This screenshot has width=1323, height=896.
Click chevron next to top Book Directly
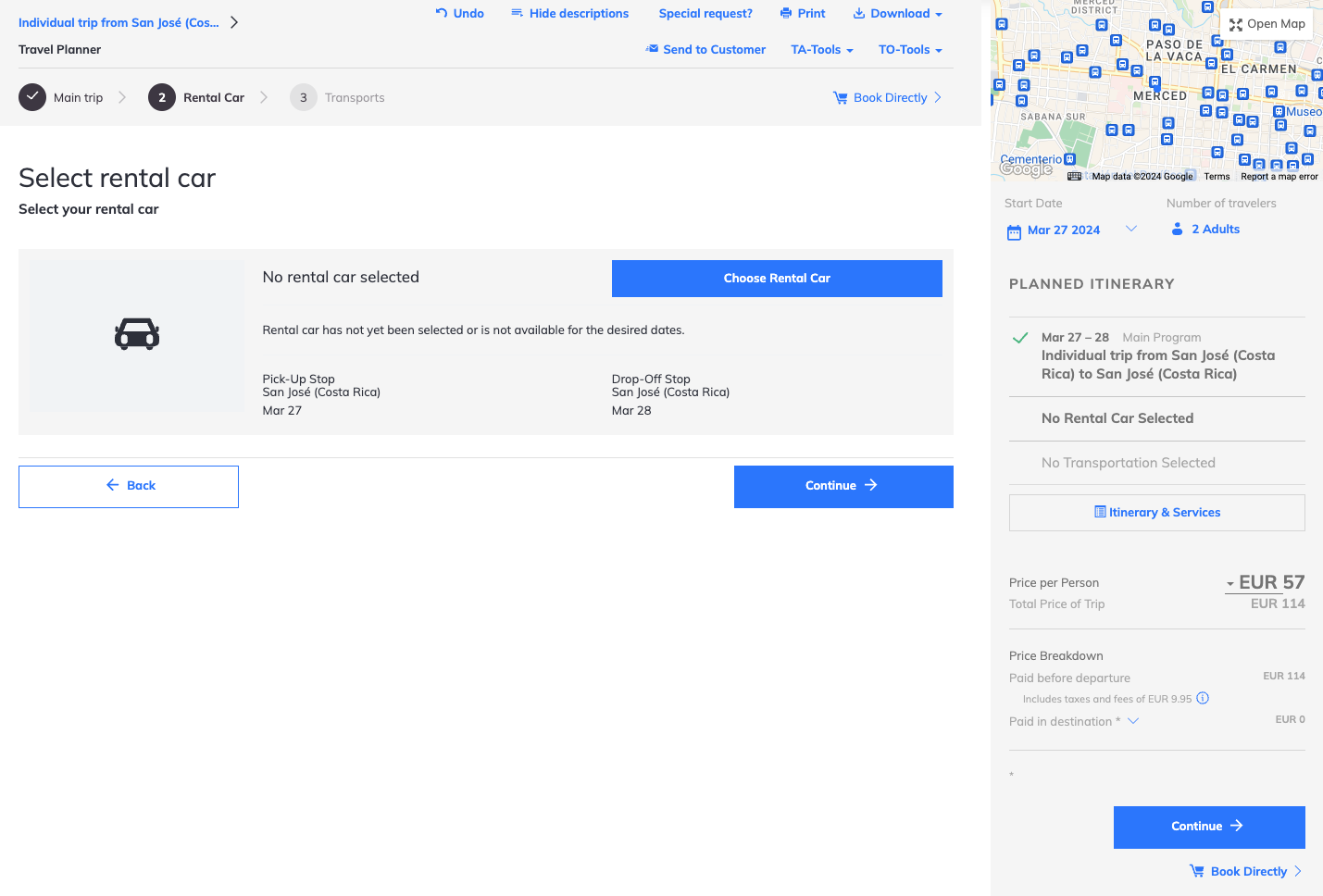click(x=938, y=97)
